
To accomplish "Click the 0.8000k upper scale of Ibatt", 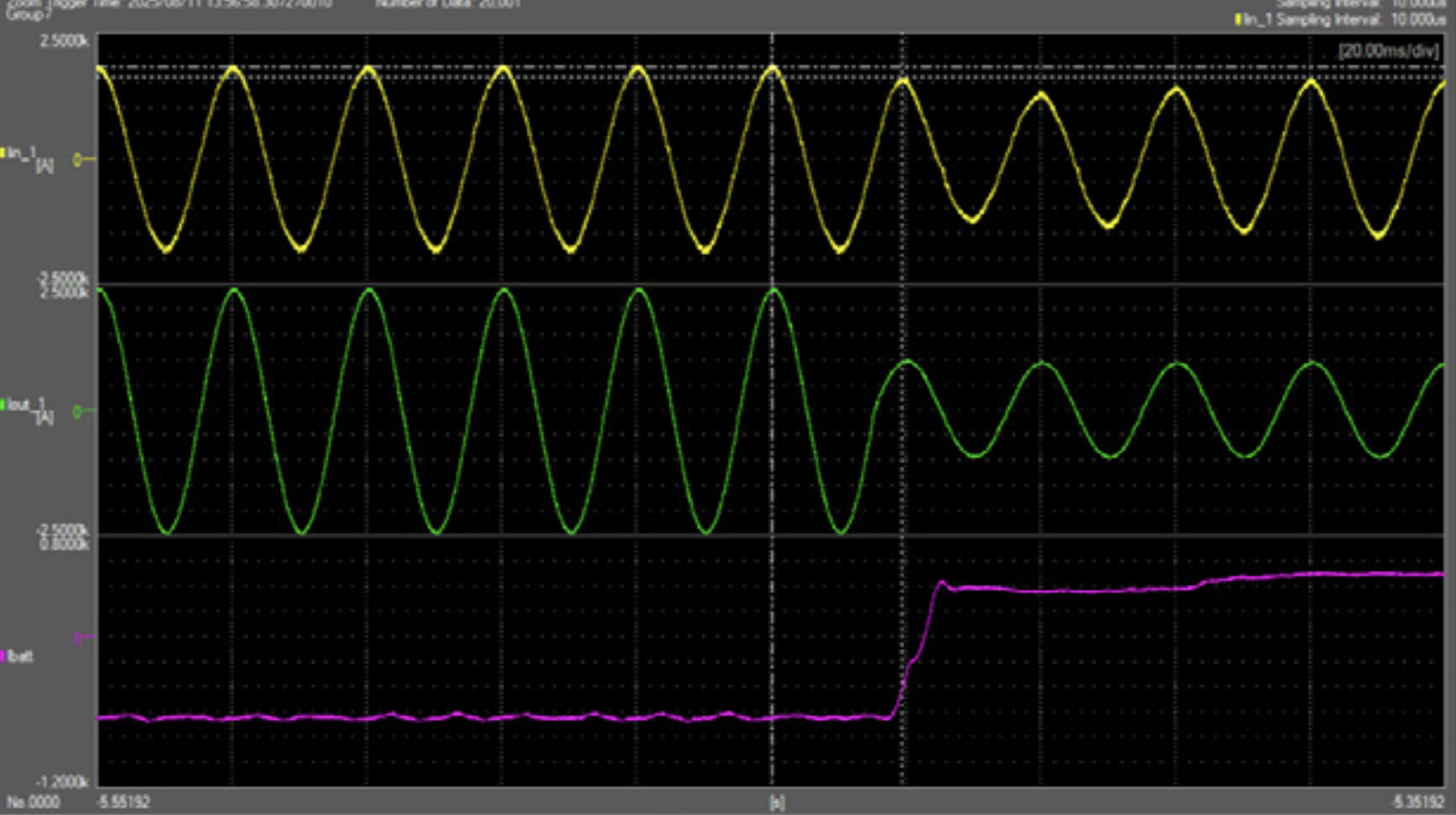I will click(63, 544).
